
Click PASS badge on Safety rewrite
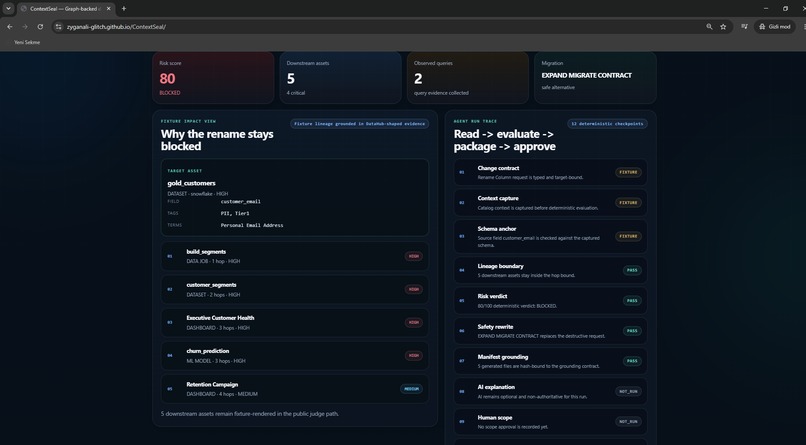point(632,331)
